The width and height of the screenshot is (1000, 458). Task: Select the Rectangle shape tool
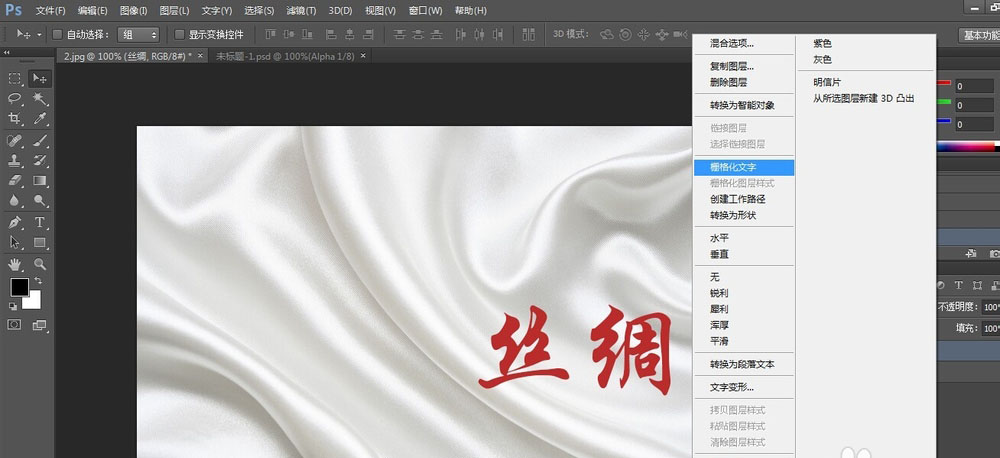click(40, 242)
